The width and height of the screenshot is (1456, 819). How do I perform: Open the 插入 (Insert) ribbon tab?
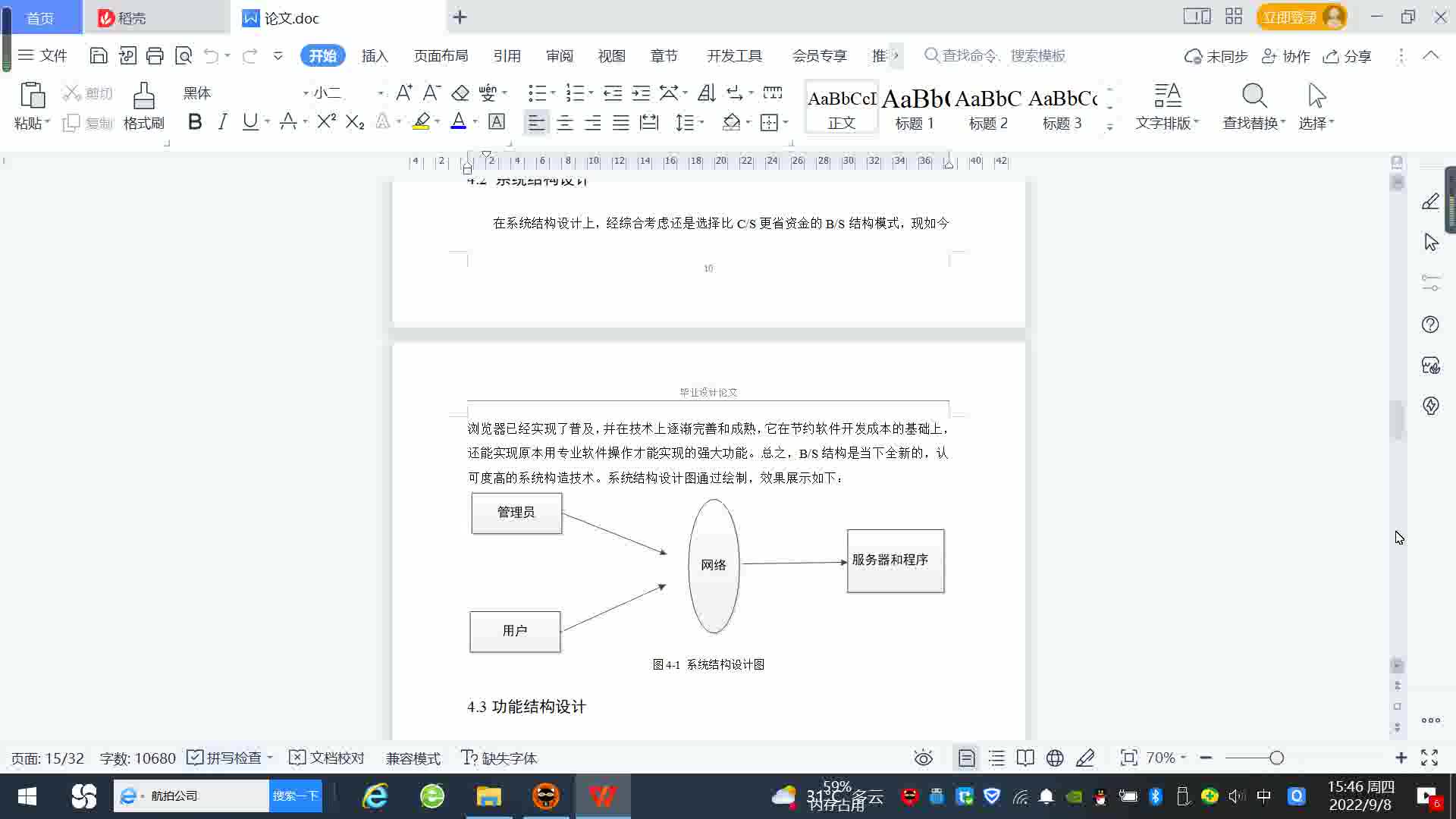point(375,56)
